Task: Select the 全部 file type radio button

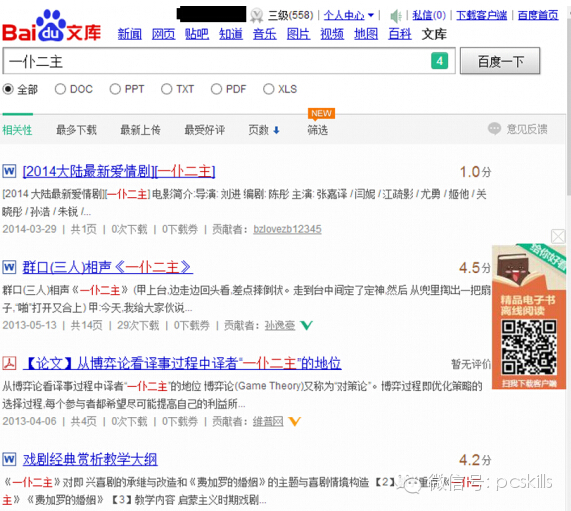Action: pos(8,89)
